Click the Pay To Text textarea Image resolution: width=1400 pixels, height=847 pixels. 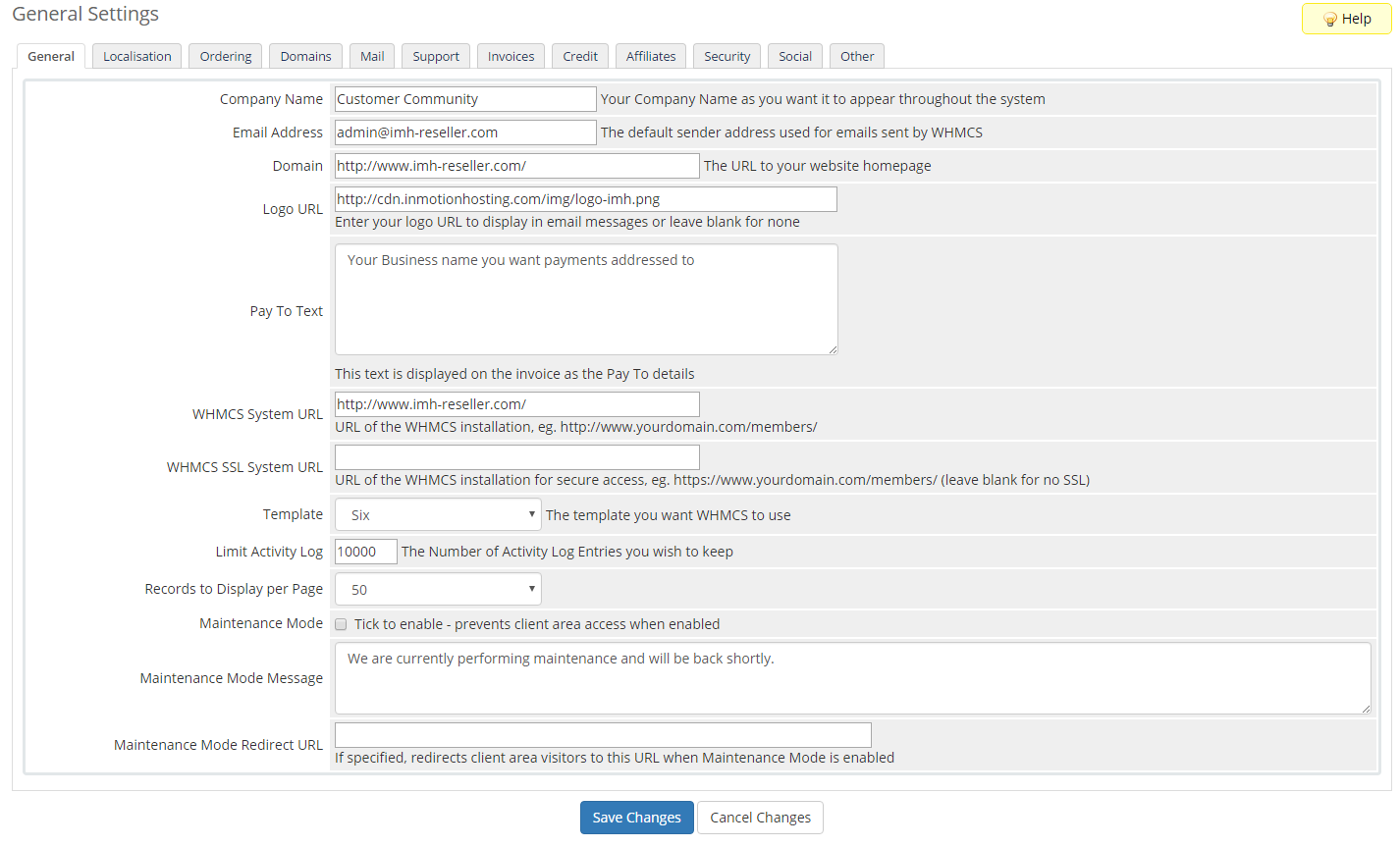click(x=585, y=299)
